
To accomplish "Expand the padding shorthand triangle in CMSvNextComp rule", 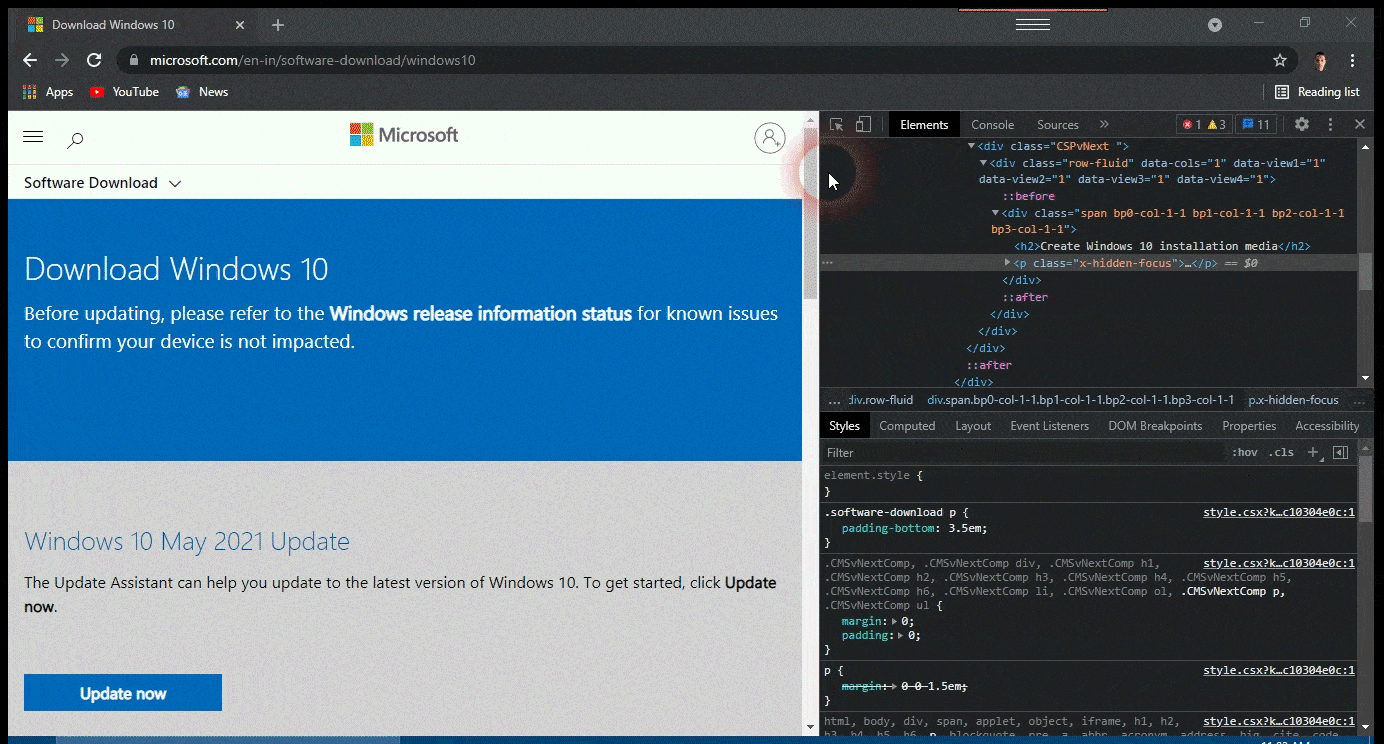I will tap(902, 635).
